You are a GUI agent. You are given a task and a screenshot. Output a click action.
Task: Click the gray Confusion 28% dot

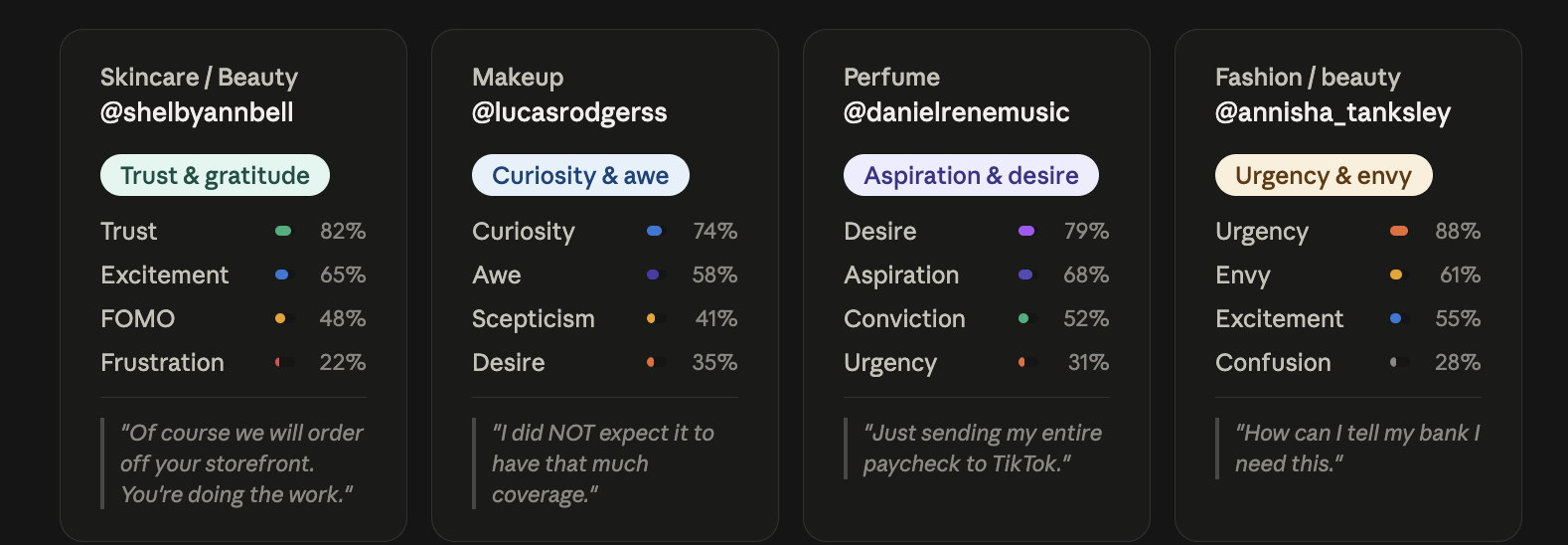1393,362
